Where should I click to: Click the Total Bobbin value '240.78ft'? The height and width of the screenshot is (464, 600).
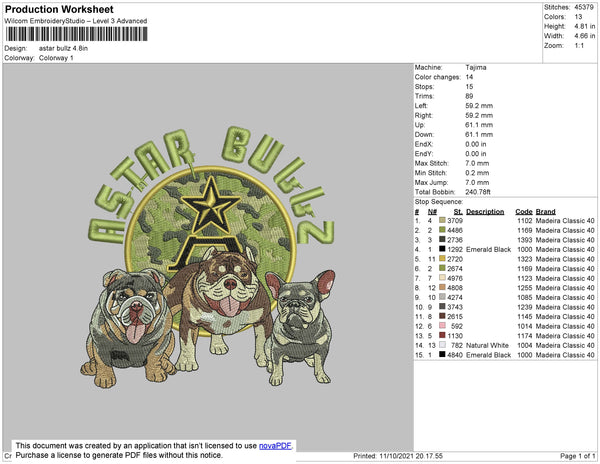coord(478,192)
